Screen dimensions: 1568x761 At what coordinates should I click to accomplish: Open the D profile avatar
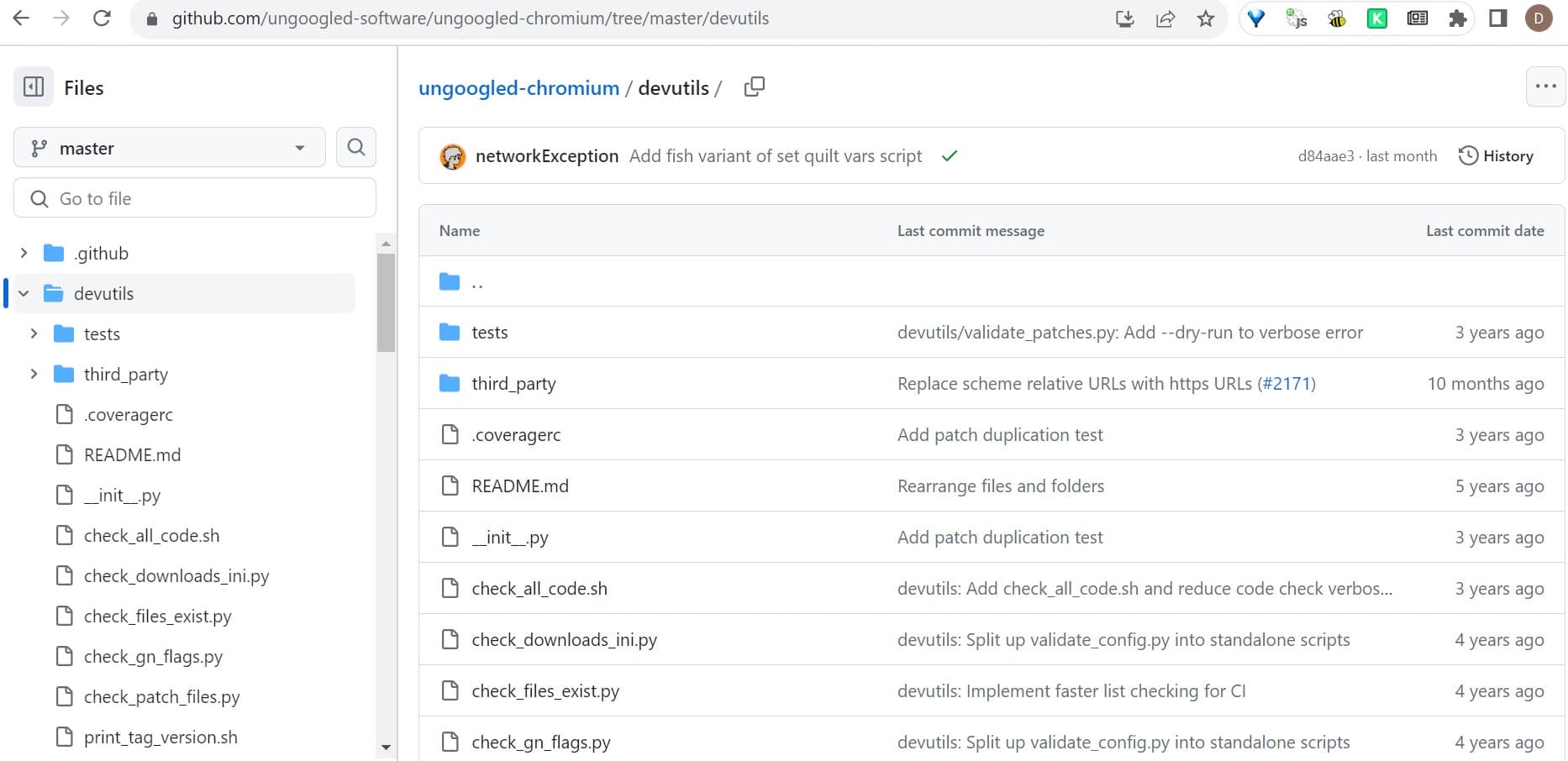click(1539, 18)
